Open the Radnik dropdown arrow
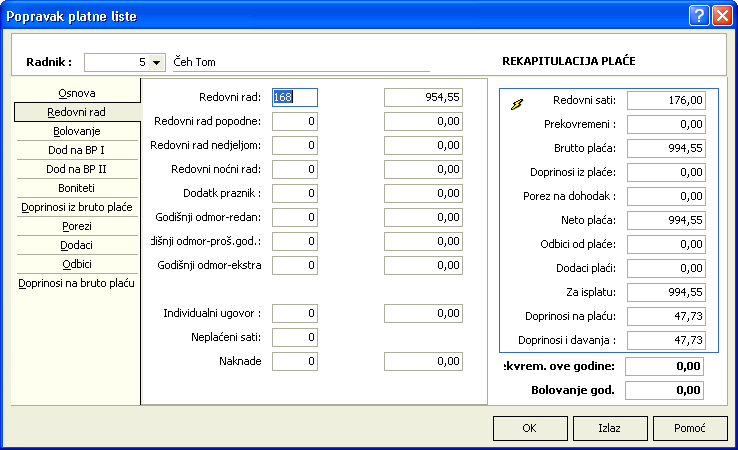 (157, 62)
